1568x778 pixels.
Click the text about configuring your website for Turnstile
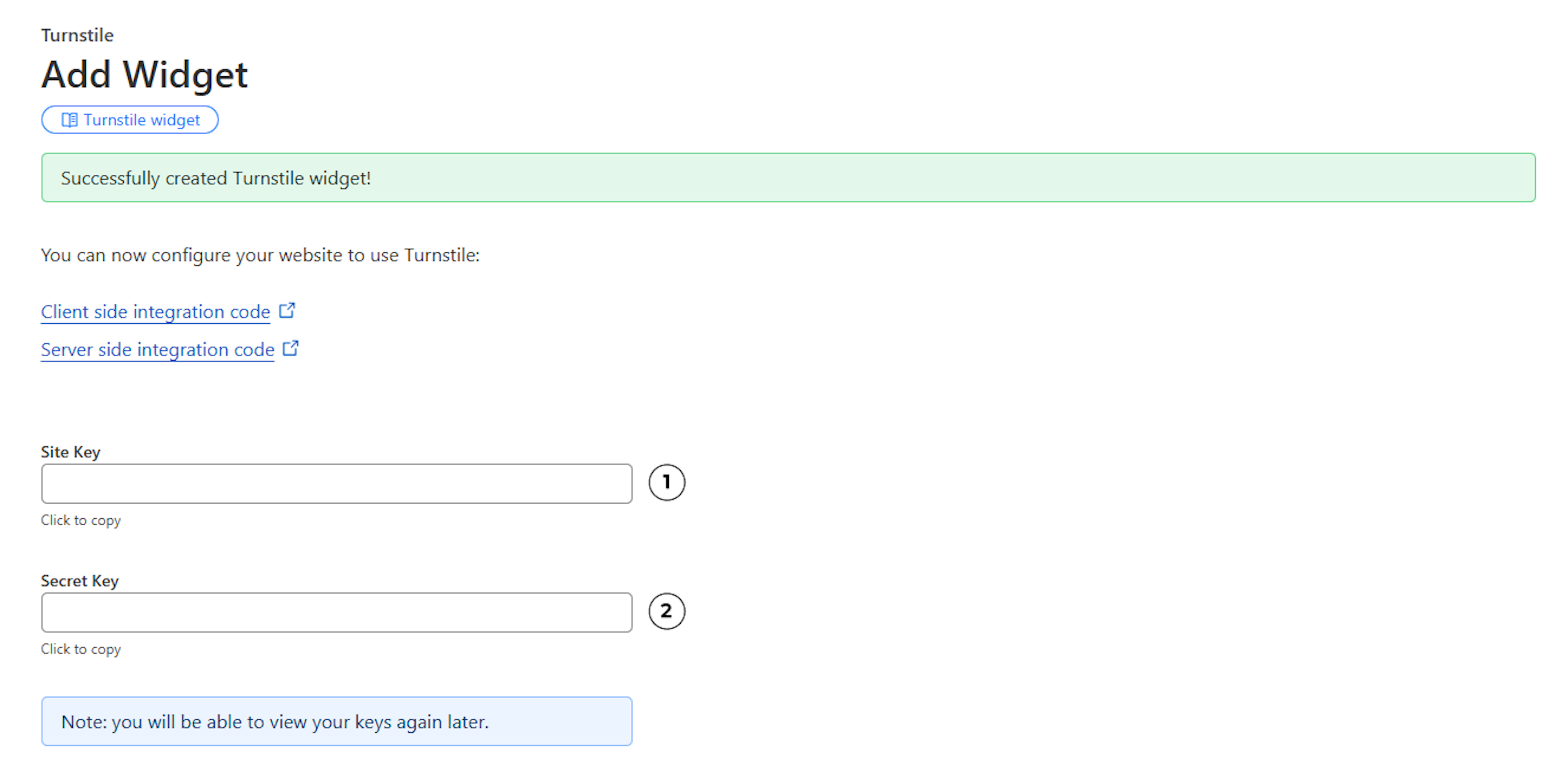point(260,255)
